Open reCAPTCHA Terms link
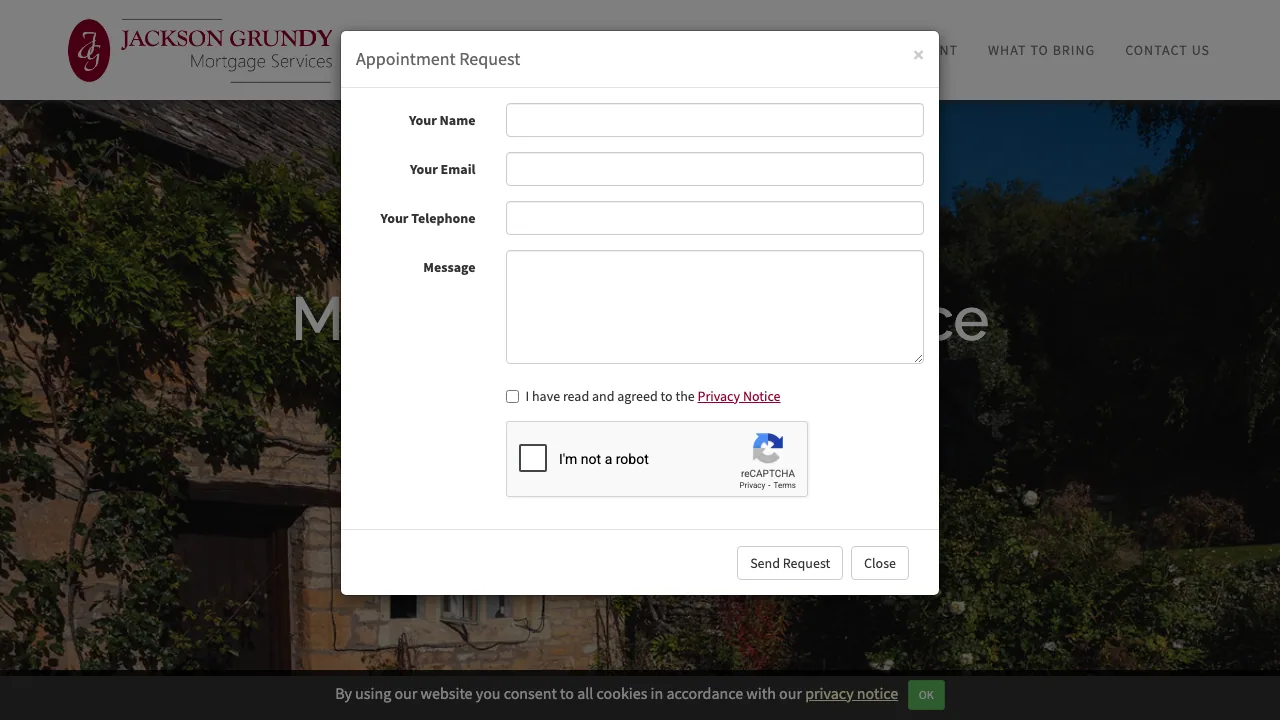1280x720 pixels. pyautogui.click(x=784, y=485)
